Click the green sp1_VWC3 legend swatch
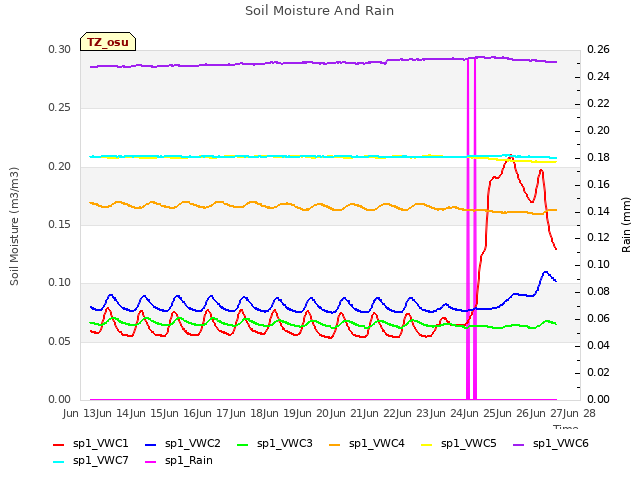640x480 pixels. (x=243, y=444)
